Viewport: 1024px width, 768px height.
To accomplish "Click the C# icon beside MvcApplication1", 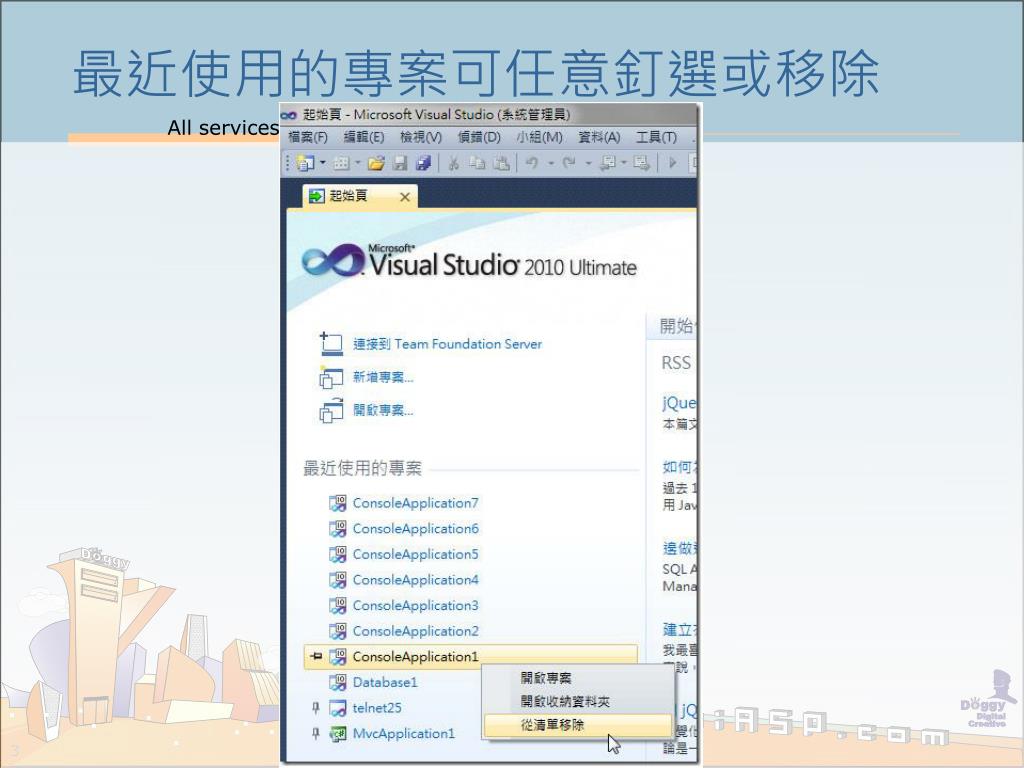I will point(337,733).
